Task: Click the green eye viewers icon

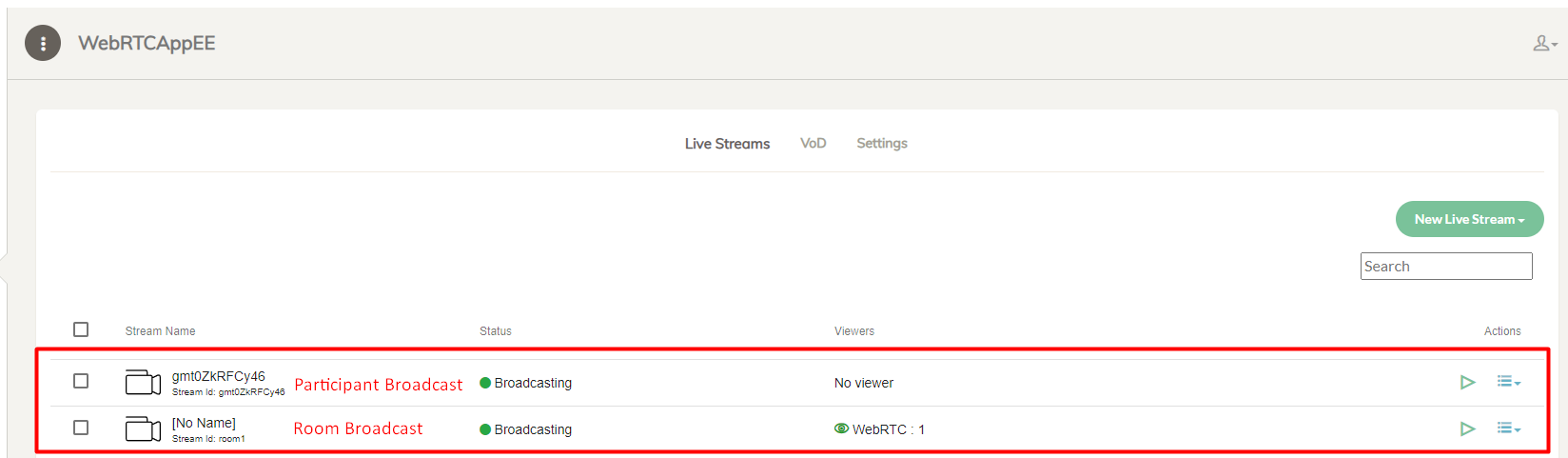Action: [x=841, y=428]
